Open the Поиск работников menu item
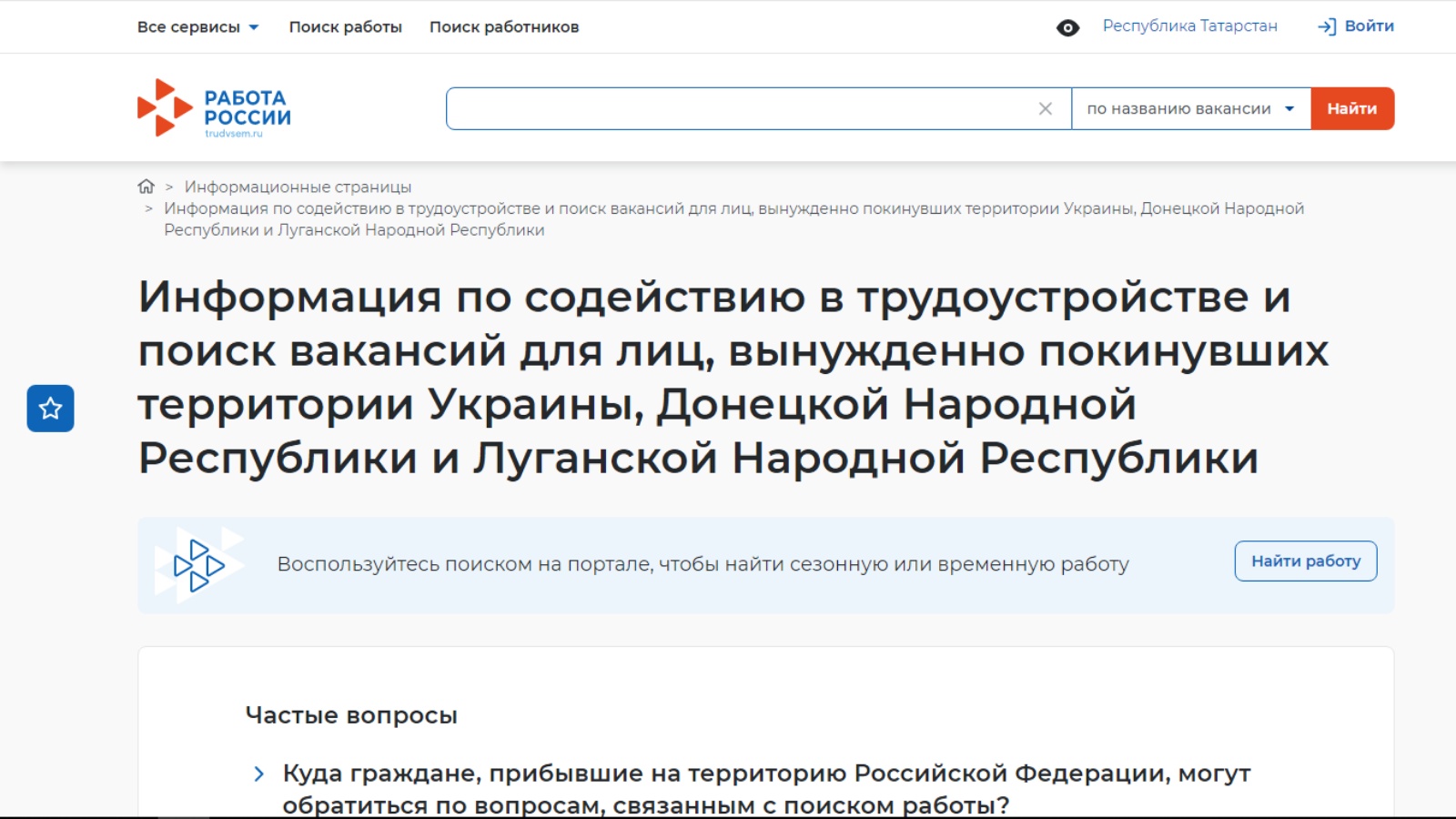 [504, 27]
